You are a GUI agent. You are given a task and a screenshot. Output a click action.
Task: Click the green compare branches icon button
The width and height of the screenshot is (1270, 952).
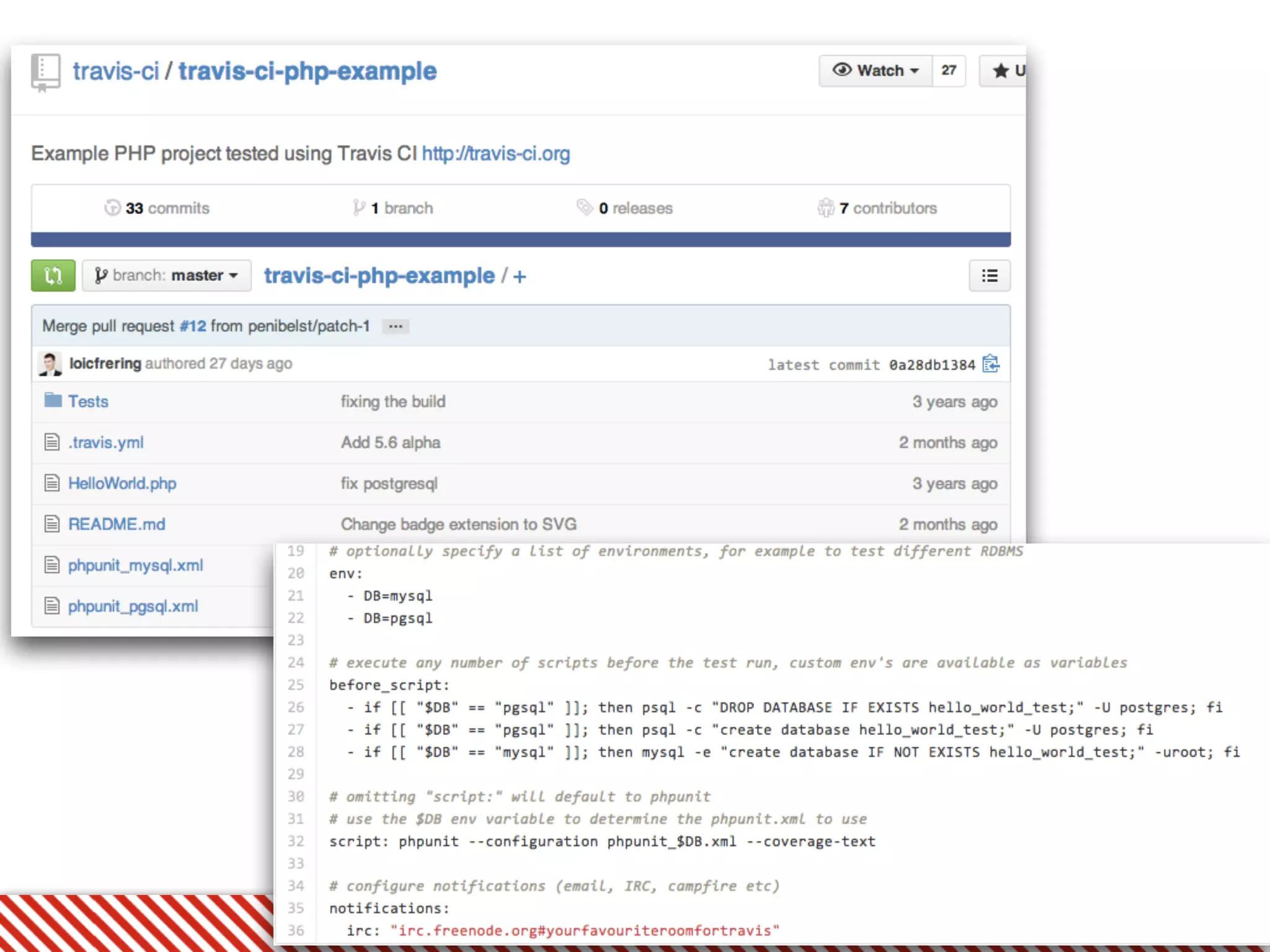(53, 275)
